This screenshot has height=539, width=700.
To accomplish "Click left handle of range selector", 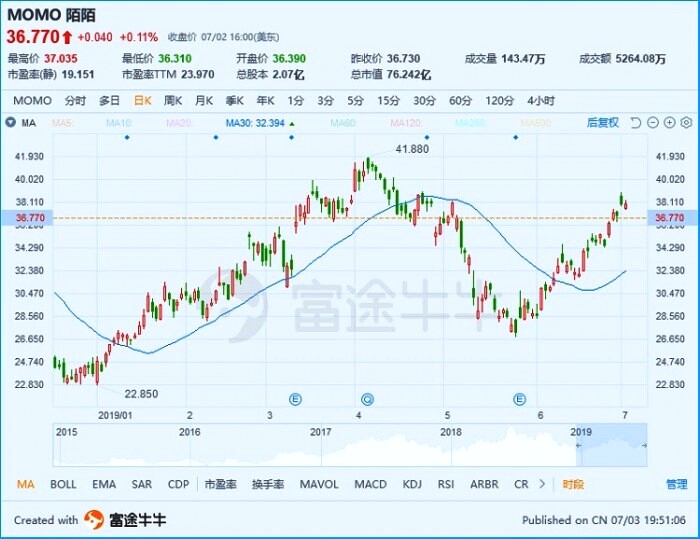I will 579,446.
